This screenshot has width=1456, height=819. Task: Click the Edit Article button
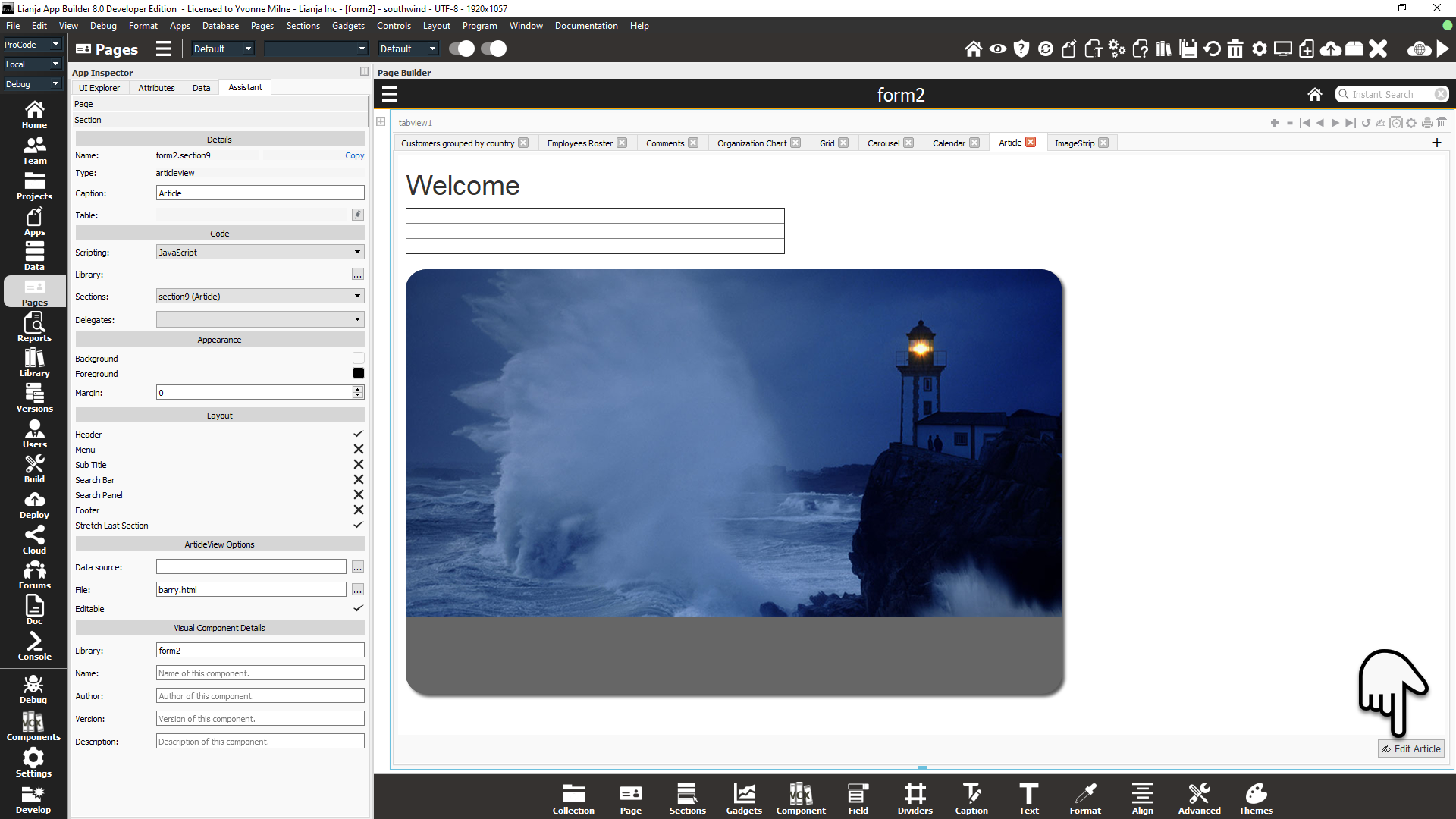click(1410, 748)
